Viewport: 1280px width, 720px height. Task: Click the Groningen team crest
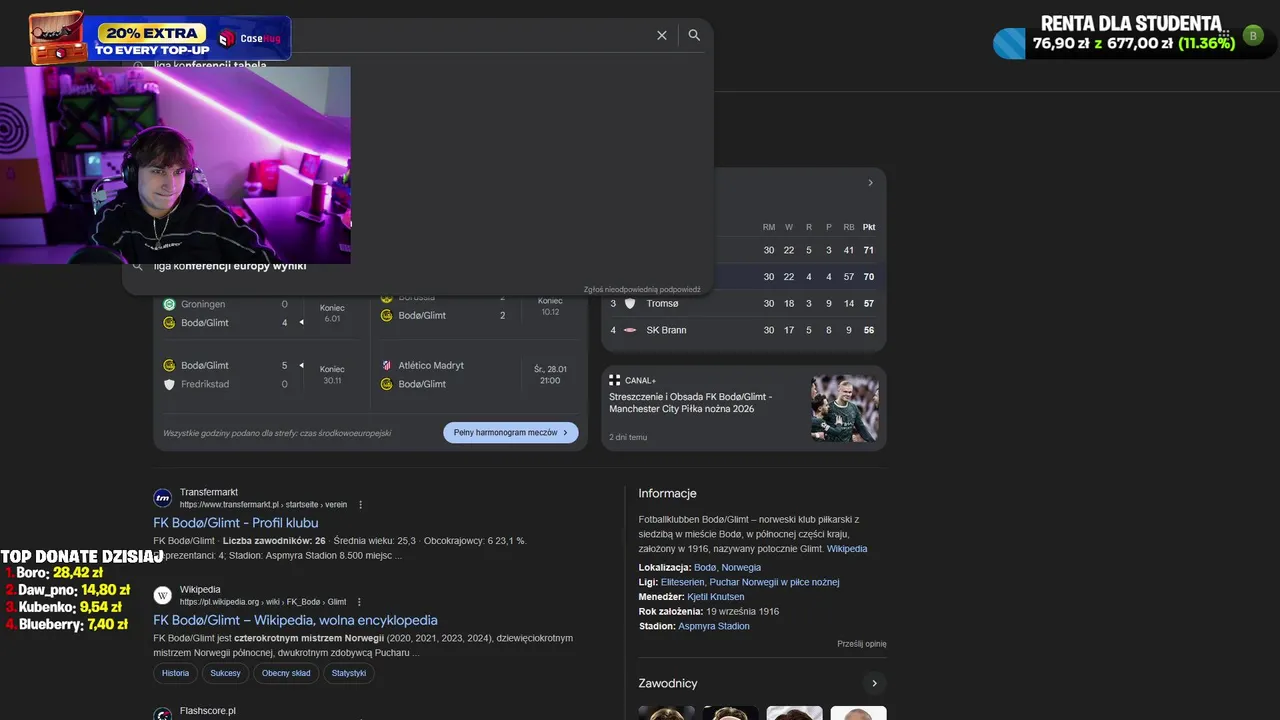coord(169,304)
